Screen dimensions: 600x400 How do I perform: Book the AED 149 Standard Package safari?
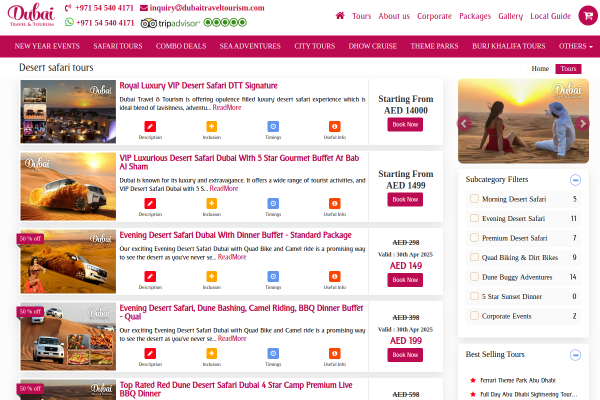pos(405,280)
